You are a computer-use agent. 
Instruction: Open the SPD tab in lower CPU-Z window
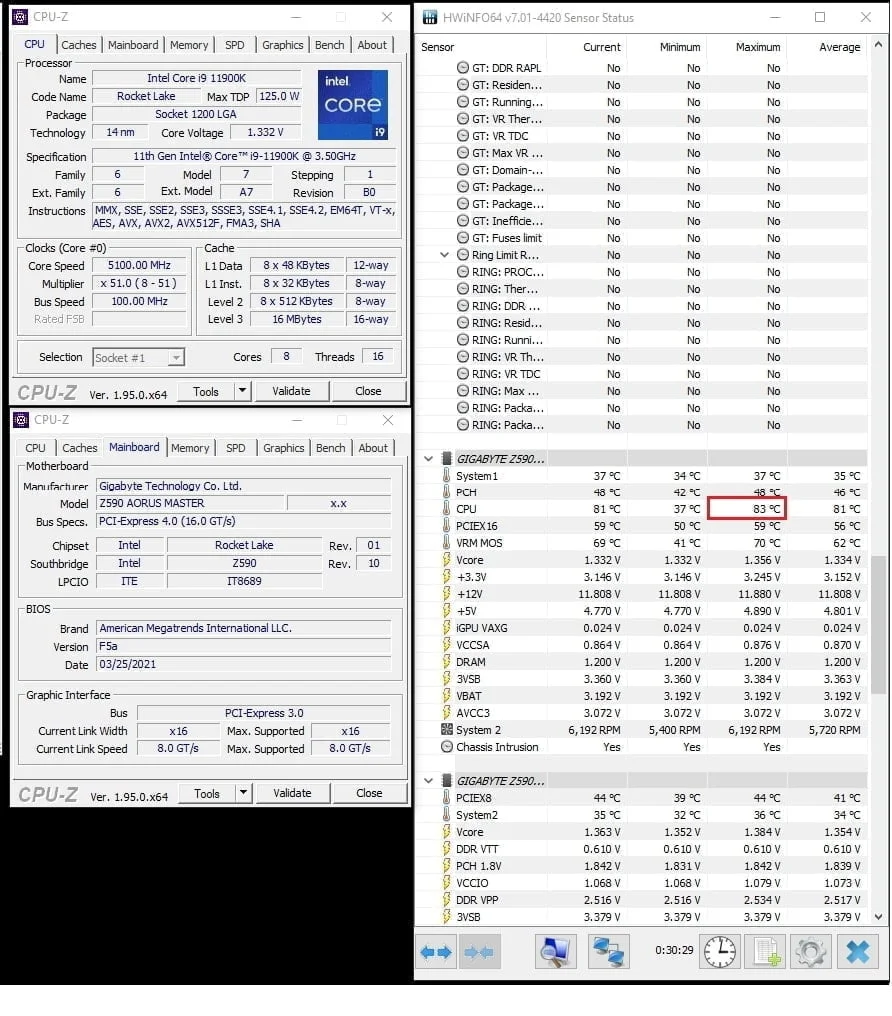236,448
